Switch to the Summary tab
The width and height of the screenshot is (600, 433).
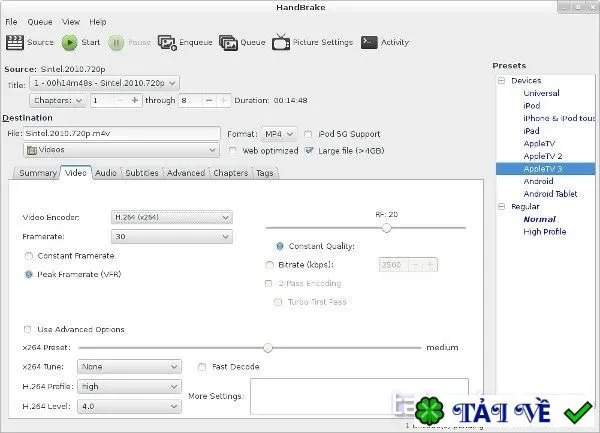38,173
